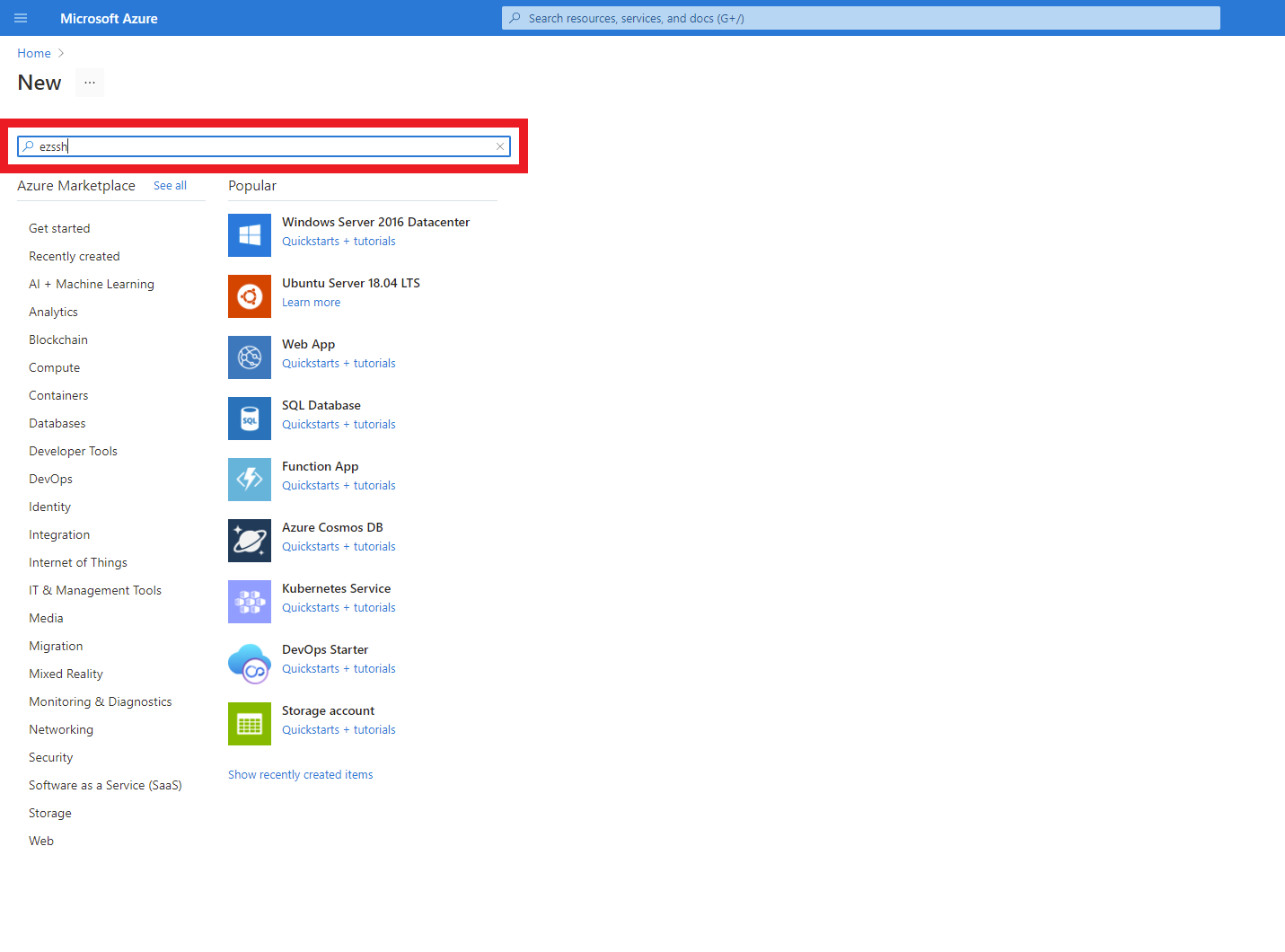Open the Databases category
The width and height of the screenshot is (1285, 952).
pos(57,423)
